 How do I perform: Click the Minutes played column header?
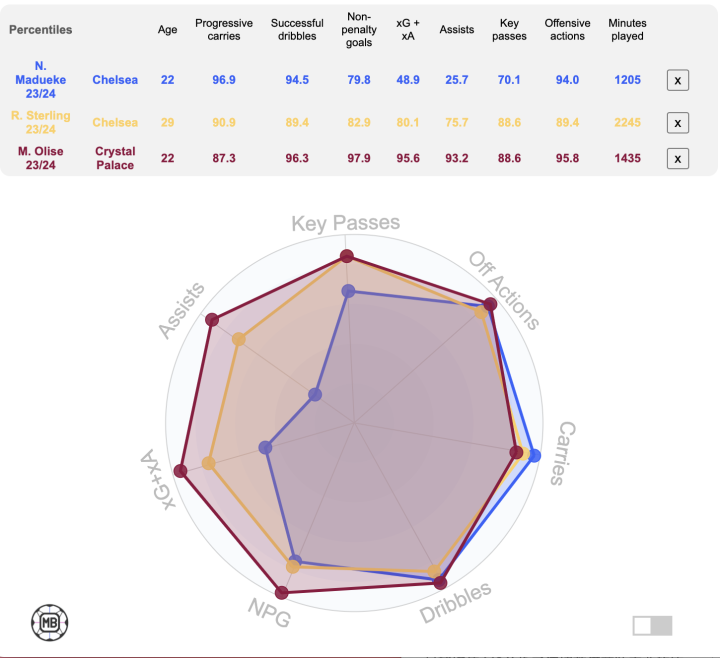(x=627, y=29)
